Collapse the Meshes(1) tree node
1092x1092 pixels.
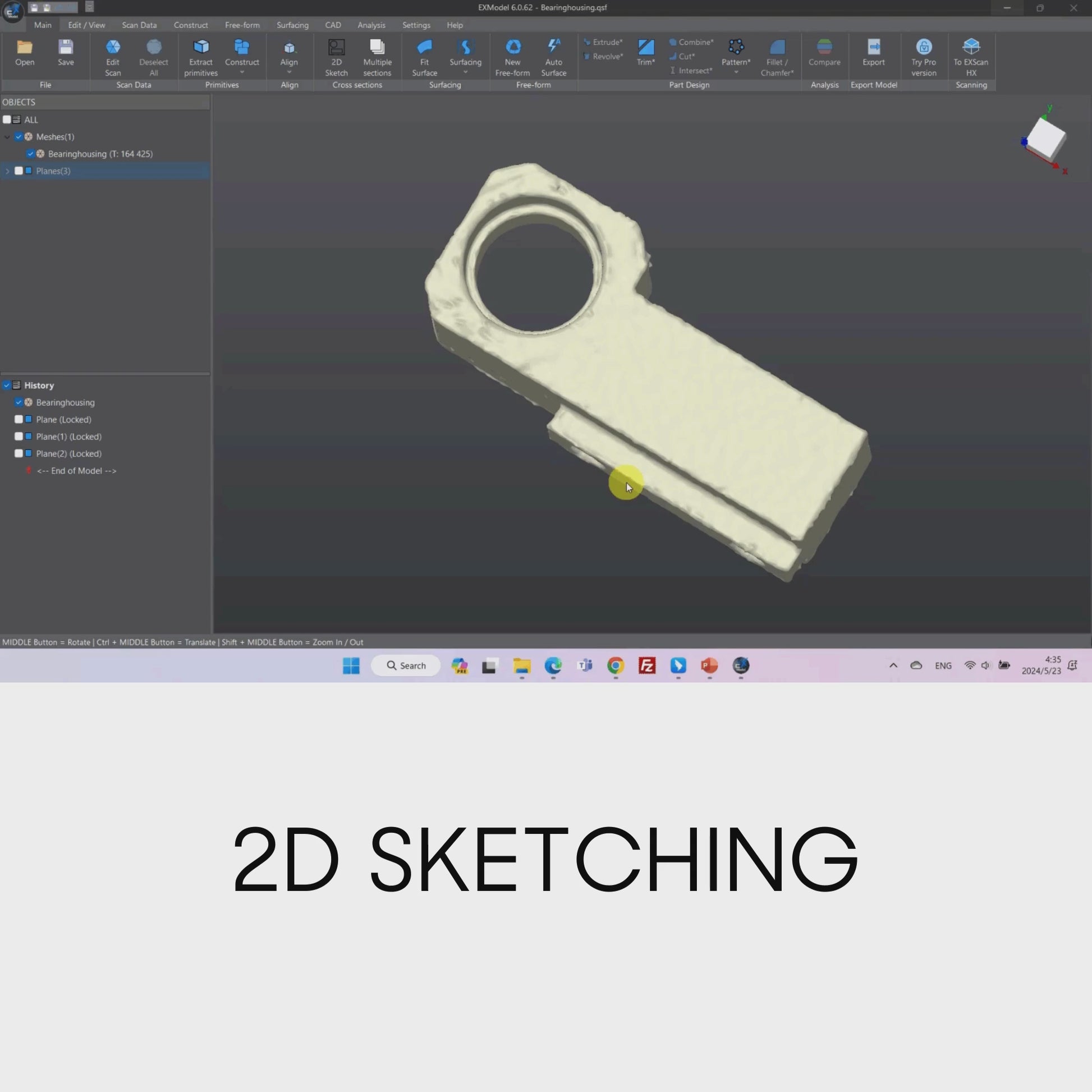point(7,137)
